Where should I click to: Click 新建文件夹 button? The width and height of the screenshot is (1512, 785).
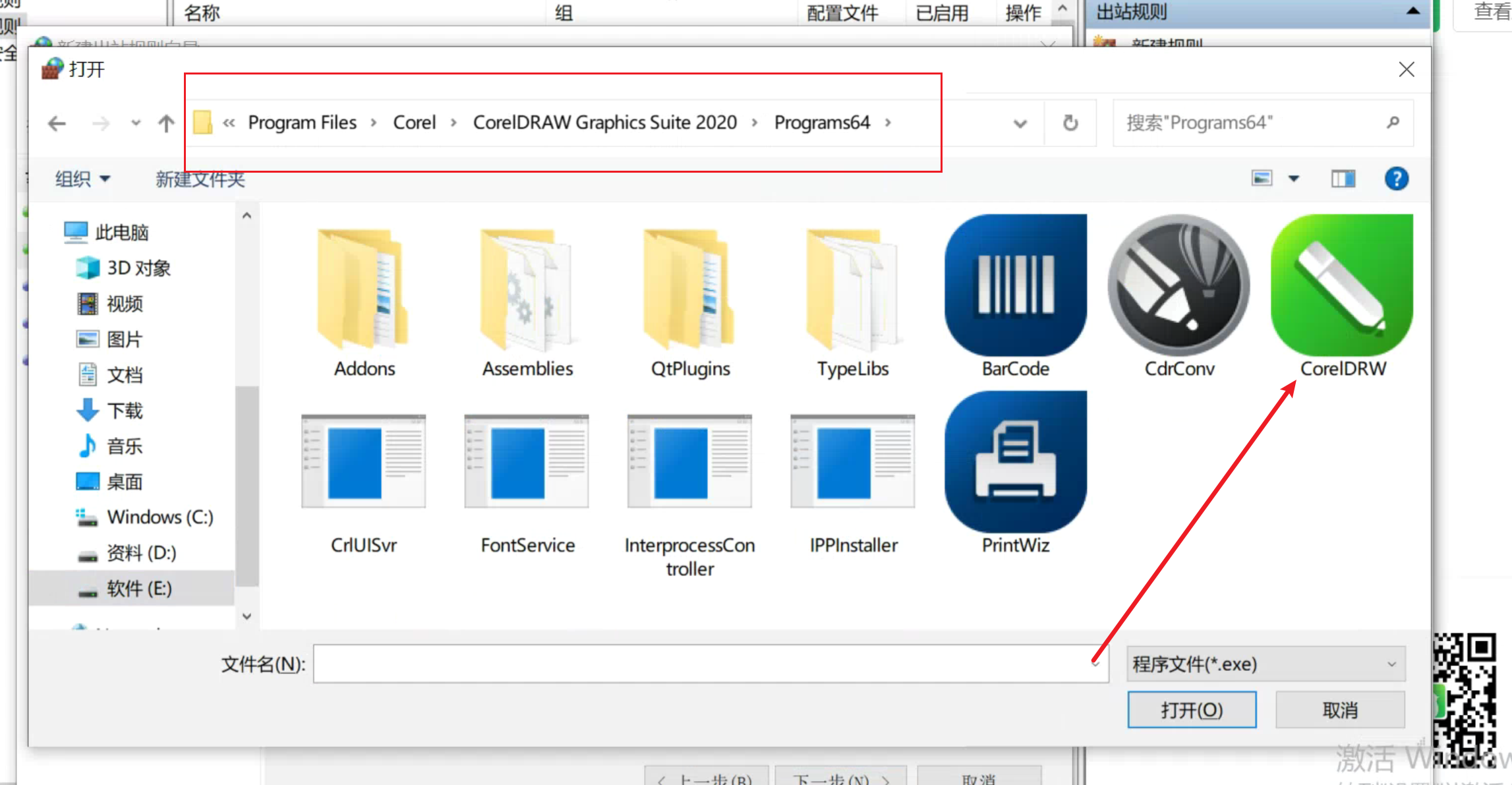[x=200, y=179]
